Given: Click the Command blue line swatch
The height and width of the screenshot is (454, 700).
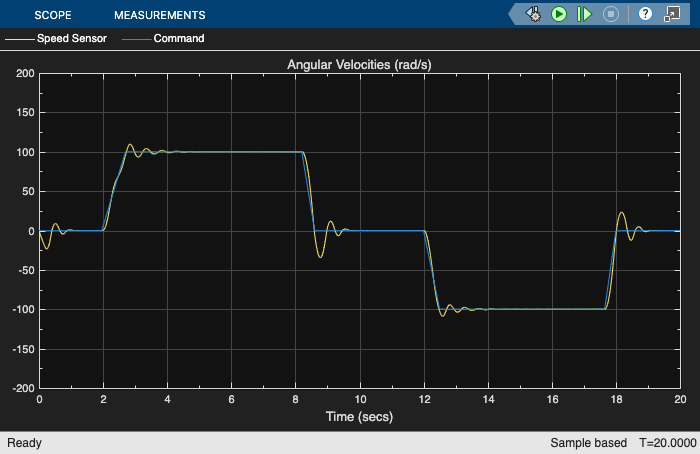Looking at the screenshot, I should pos(137,39).
